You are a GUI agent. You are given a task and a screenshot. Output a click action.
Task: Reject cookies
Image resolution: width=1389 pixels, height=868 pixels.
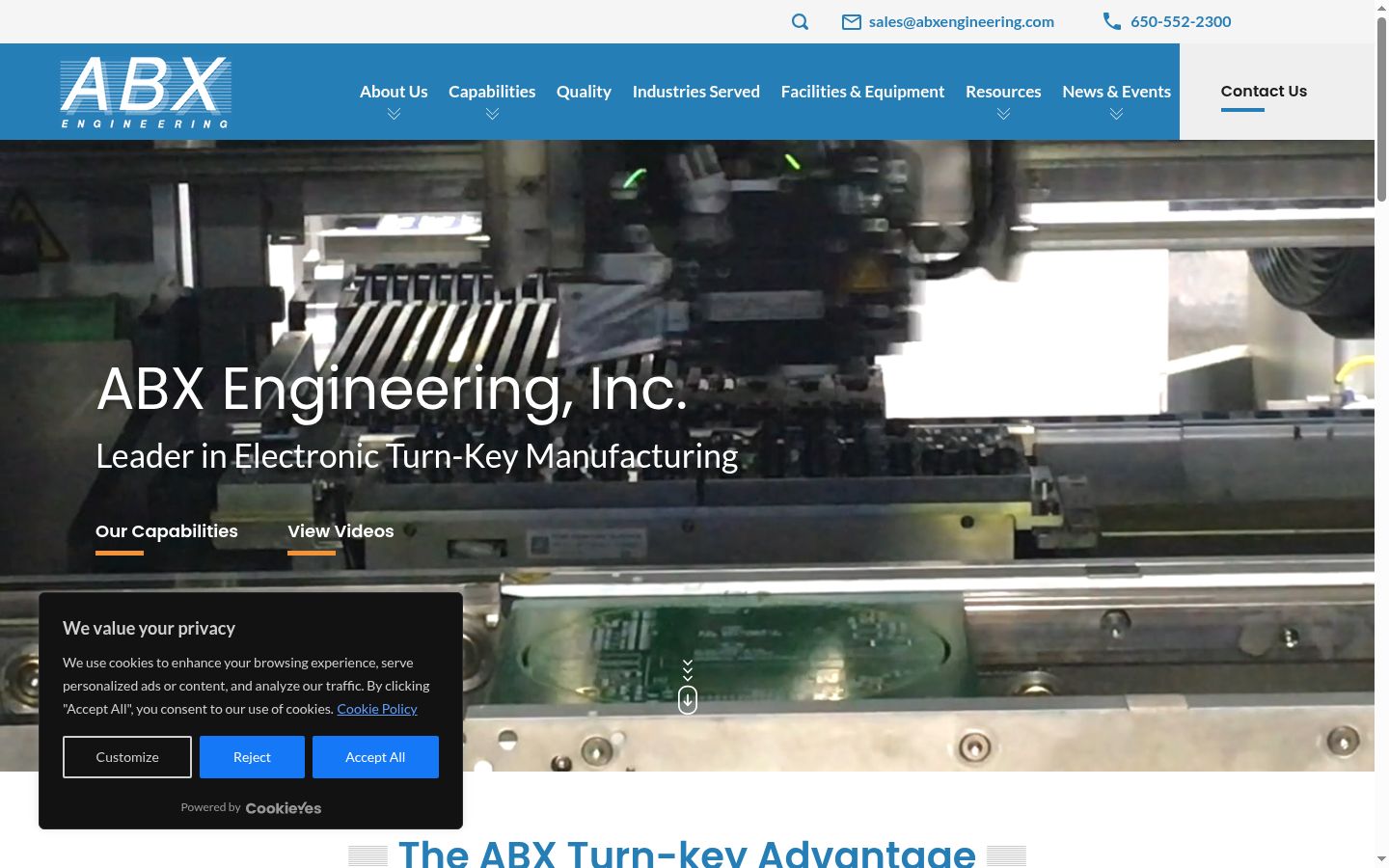coord(252,757)
